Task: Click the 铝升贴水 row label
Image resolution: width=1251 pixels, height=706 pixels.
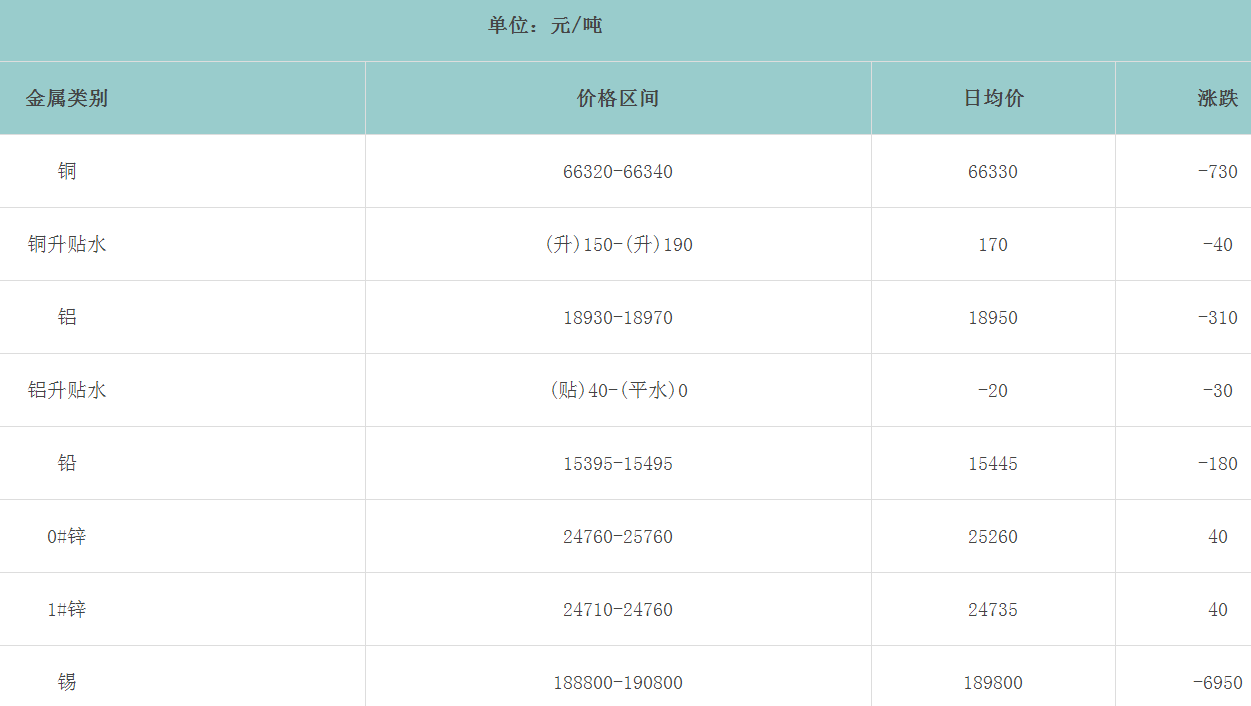Action: click(67, 390)
